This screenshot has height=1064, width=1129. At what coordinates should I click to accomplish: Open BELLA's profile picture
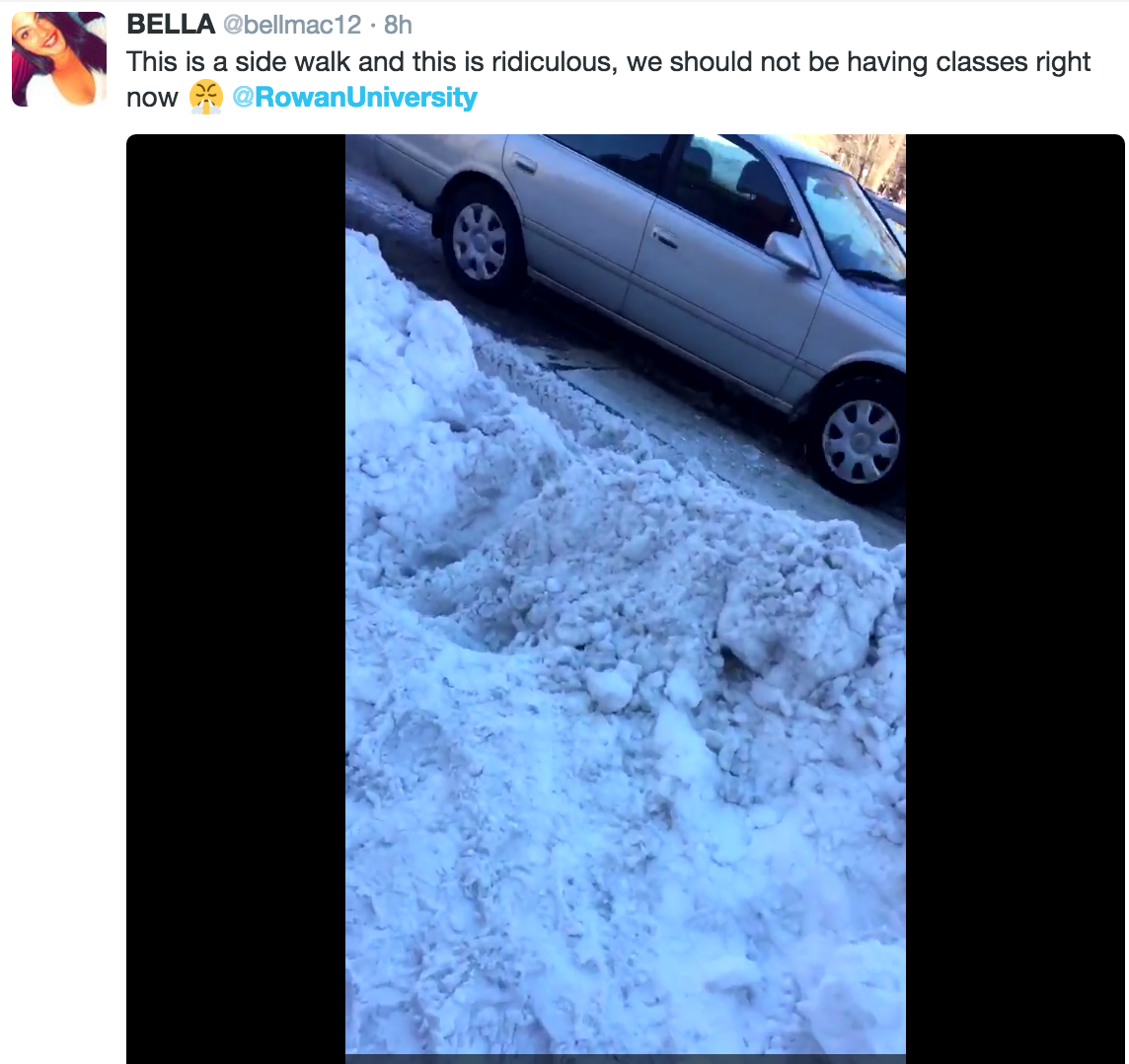point(59,59)
